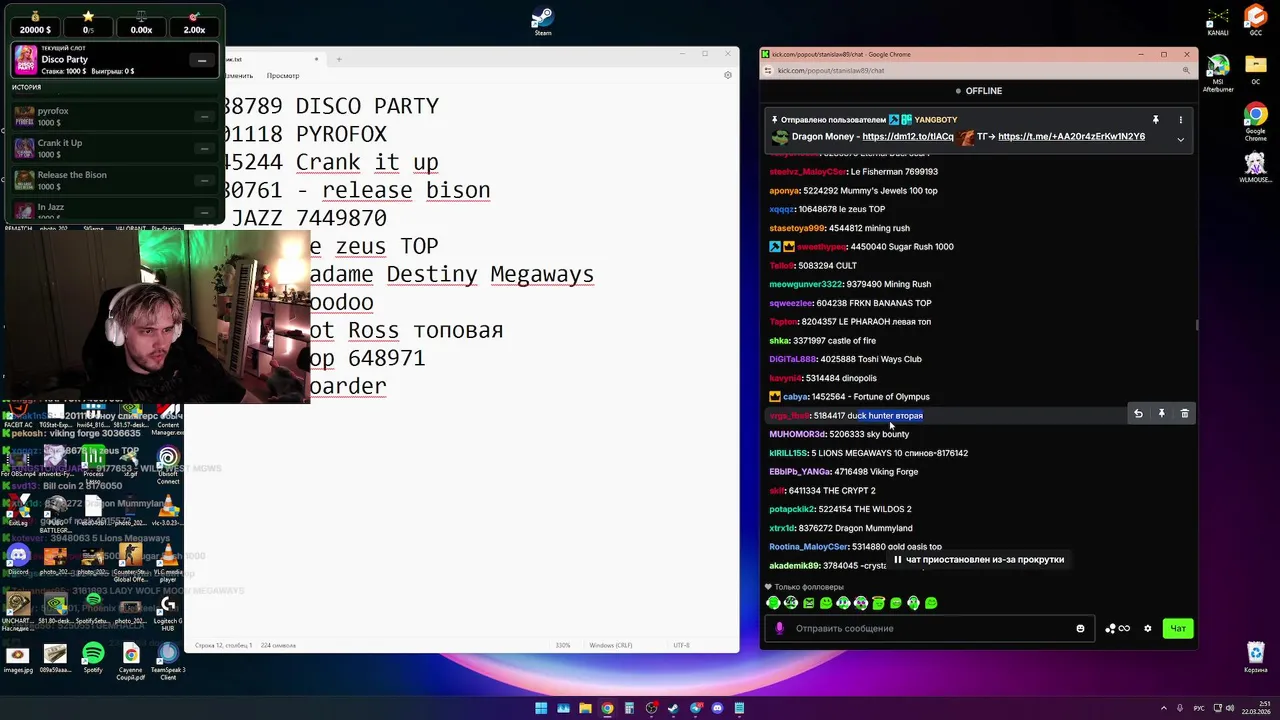This screenshot has width=1280, height=720.
Task: Open the emoji picker in chat input
Action: pos(1080,629)
